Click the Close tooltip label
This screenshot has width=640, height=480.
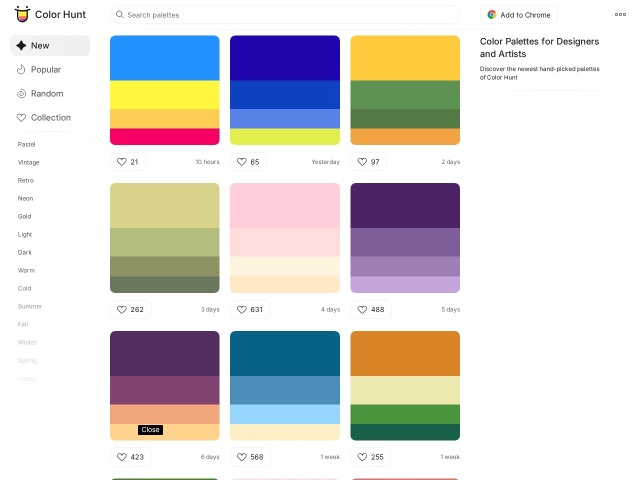point(150,429)
